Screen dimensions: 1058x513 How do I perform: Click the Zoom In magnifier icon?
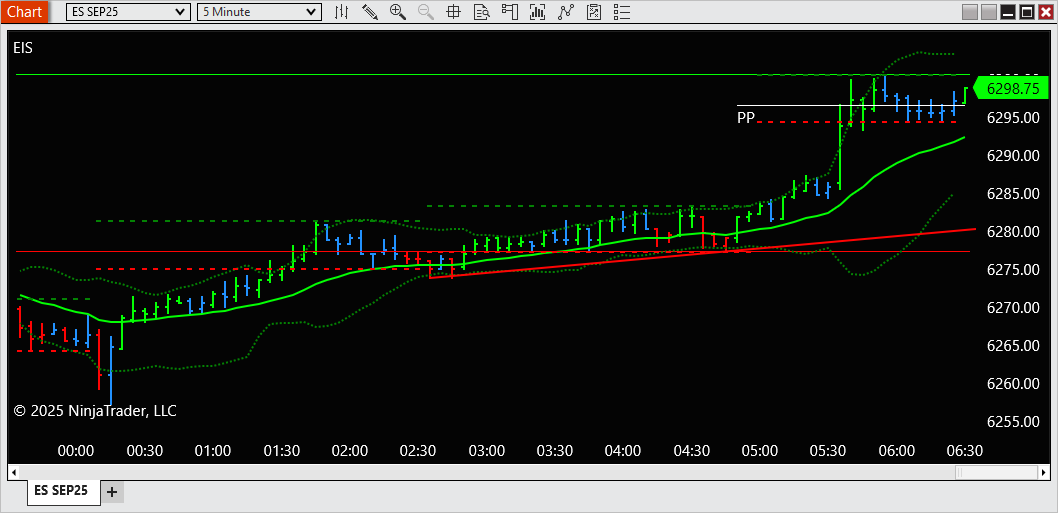tap(397, 11)
